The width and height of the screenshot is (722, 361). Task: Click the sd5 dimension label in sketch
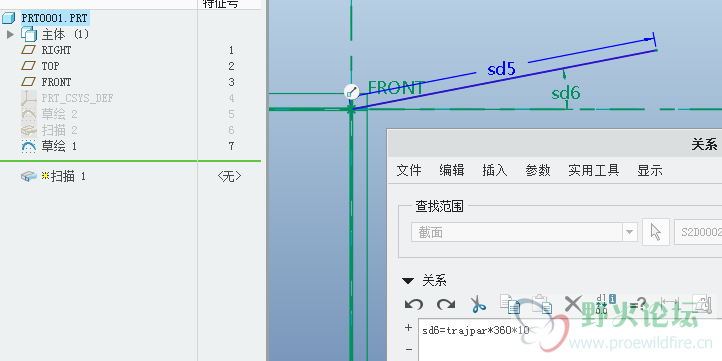(501, 70)
